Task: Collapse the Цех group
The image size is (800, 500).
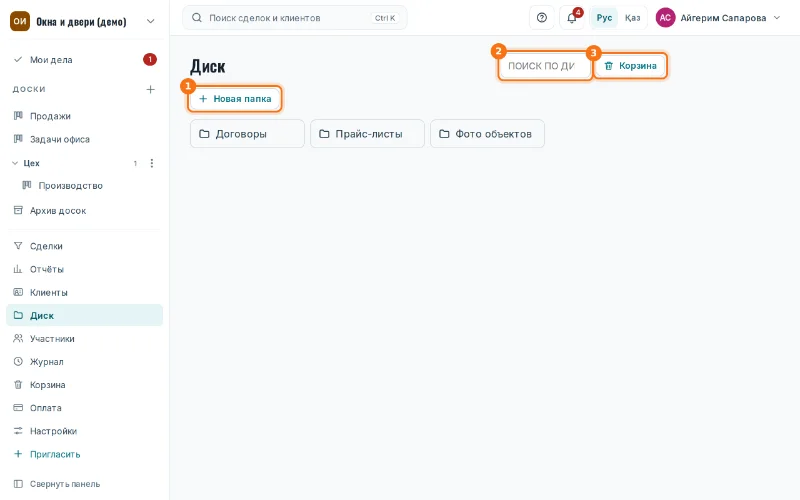Action: pos(15,163)
